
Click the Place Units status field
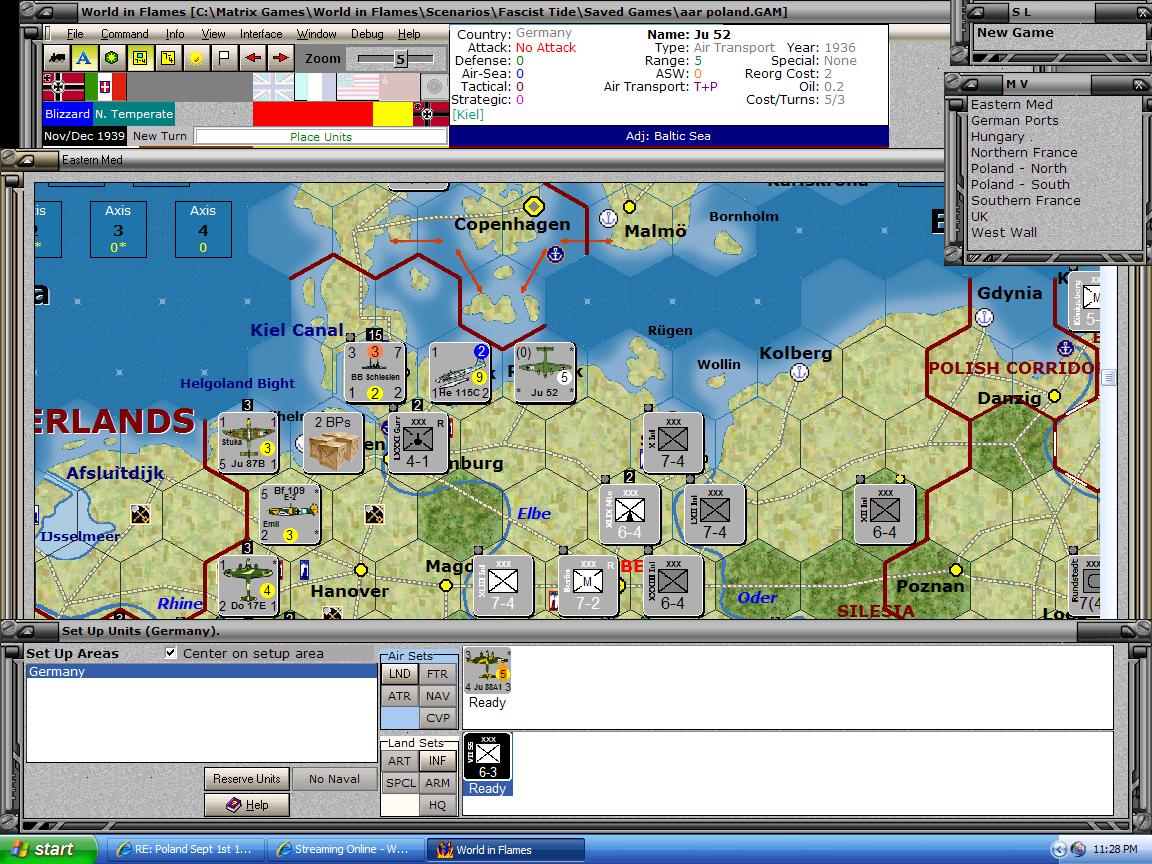point(321,137)
